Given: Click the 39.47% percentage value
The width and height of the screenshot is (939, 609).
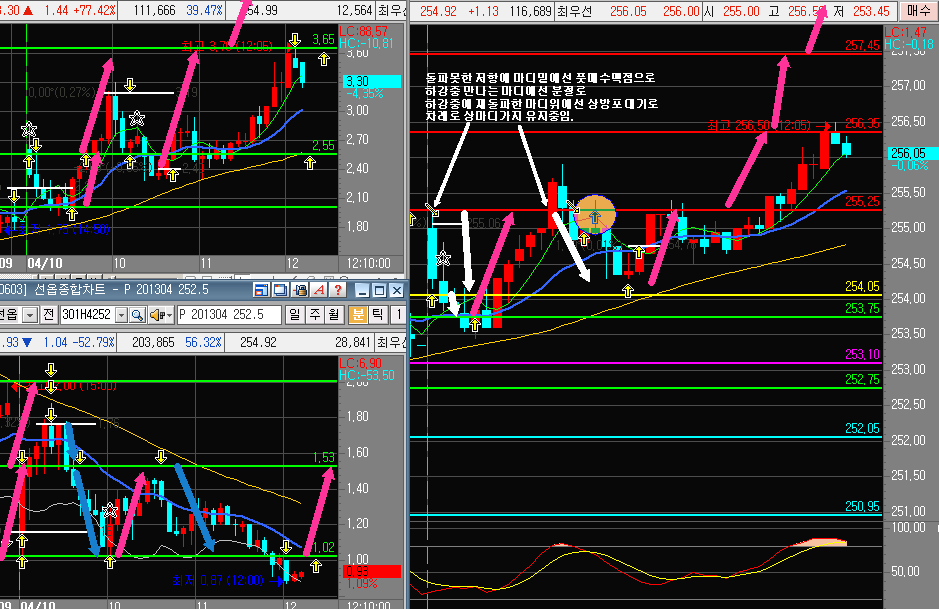Looking at the screenshot, I should [x=204, y=10].
